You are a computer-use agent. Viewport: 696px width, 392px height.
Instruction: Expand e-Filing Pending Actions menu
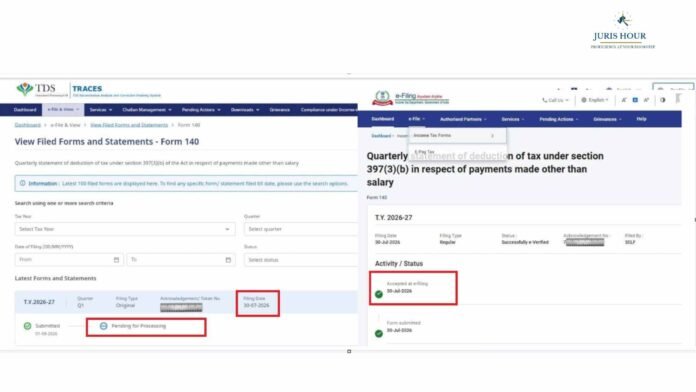click(559, 119)
